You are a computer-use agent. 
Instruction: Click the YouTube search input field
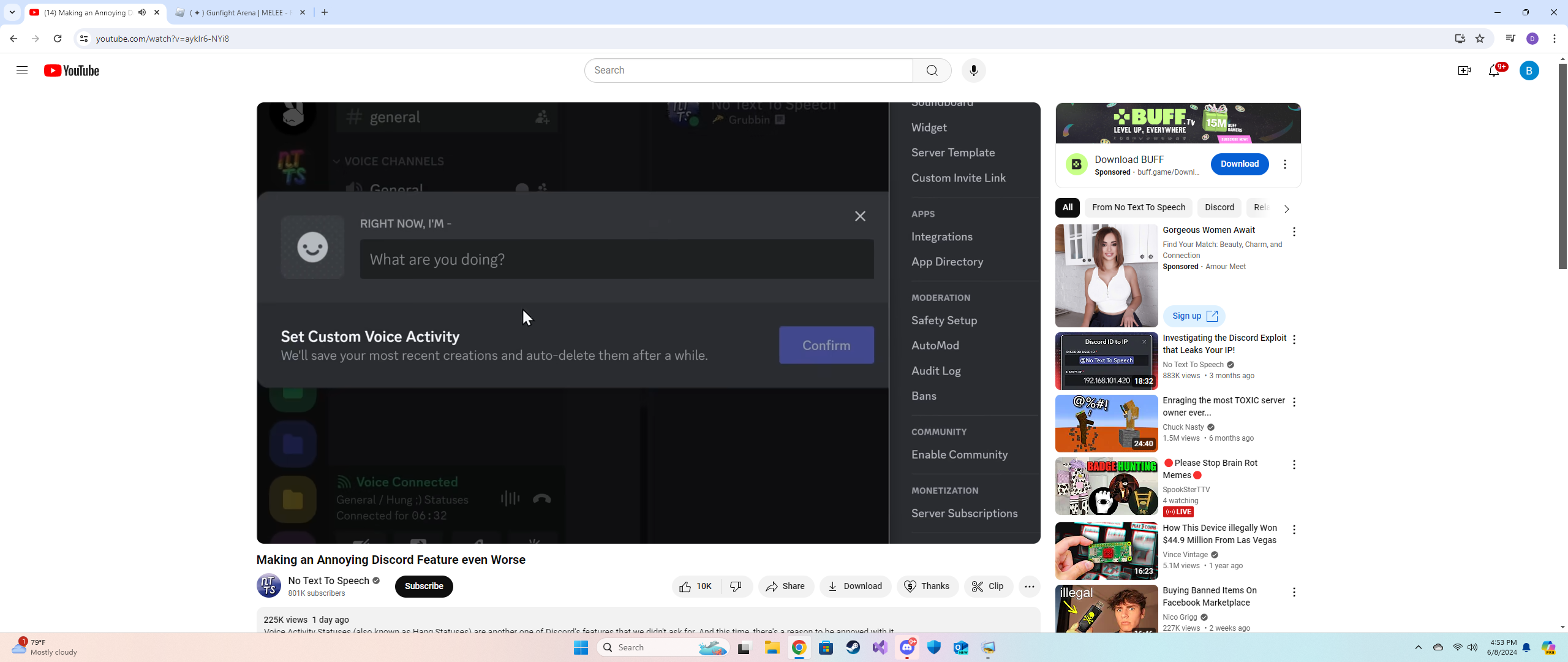(x=748, y=70)
